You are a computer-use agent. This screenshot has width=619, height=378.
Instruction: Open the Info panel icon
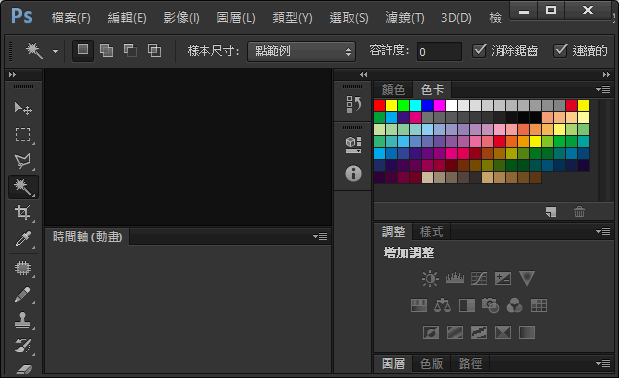[353, 173]
